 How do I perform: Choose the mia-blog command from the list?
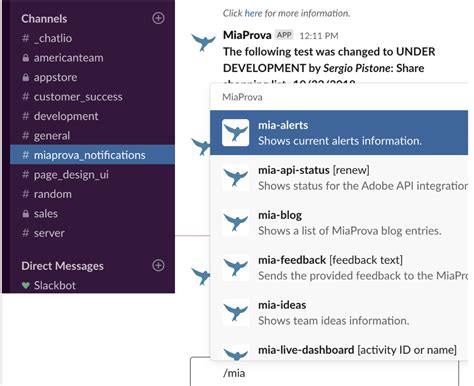tap(339, 223)
